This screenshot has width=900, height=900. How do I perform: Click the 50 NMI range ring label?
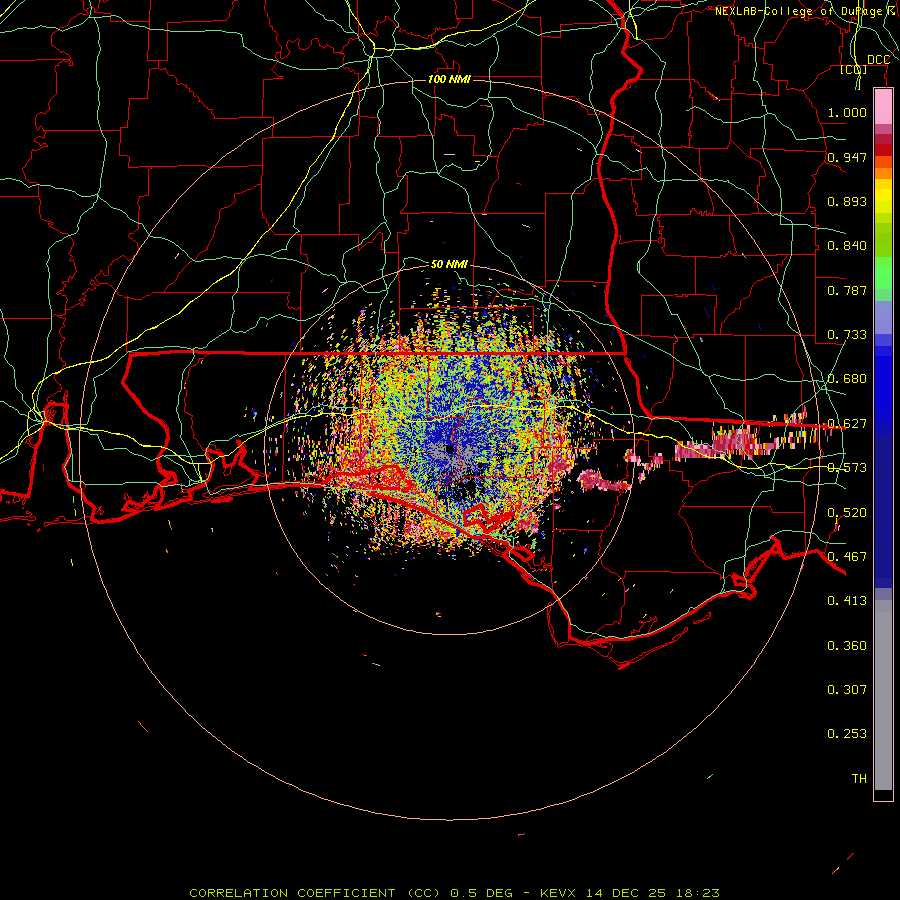[x=449, y=264]
